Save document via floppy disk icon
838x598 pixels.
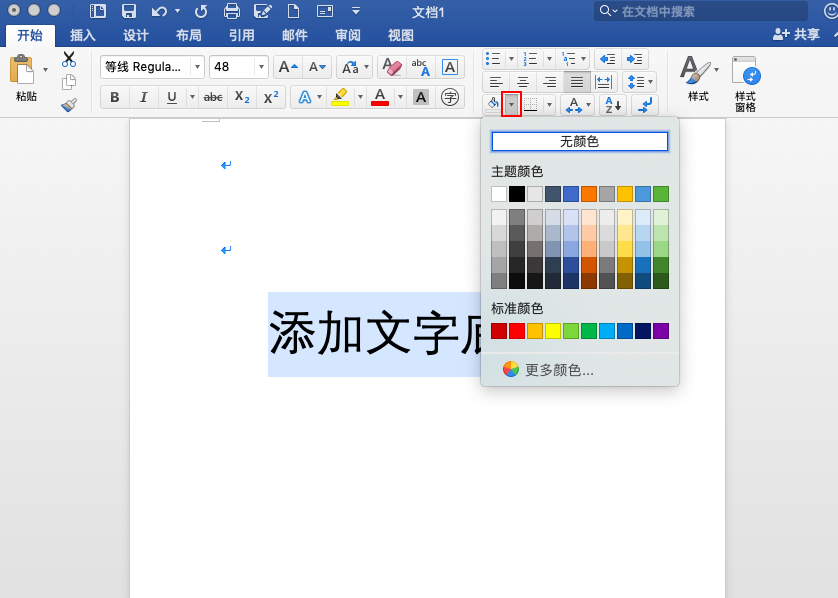128,11
